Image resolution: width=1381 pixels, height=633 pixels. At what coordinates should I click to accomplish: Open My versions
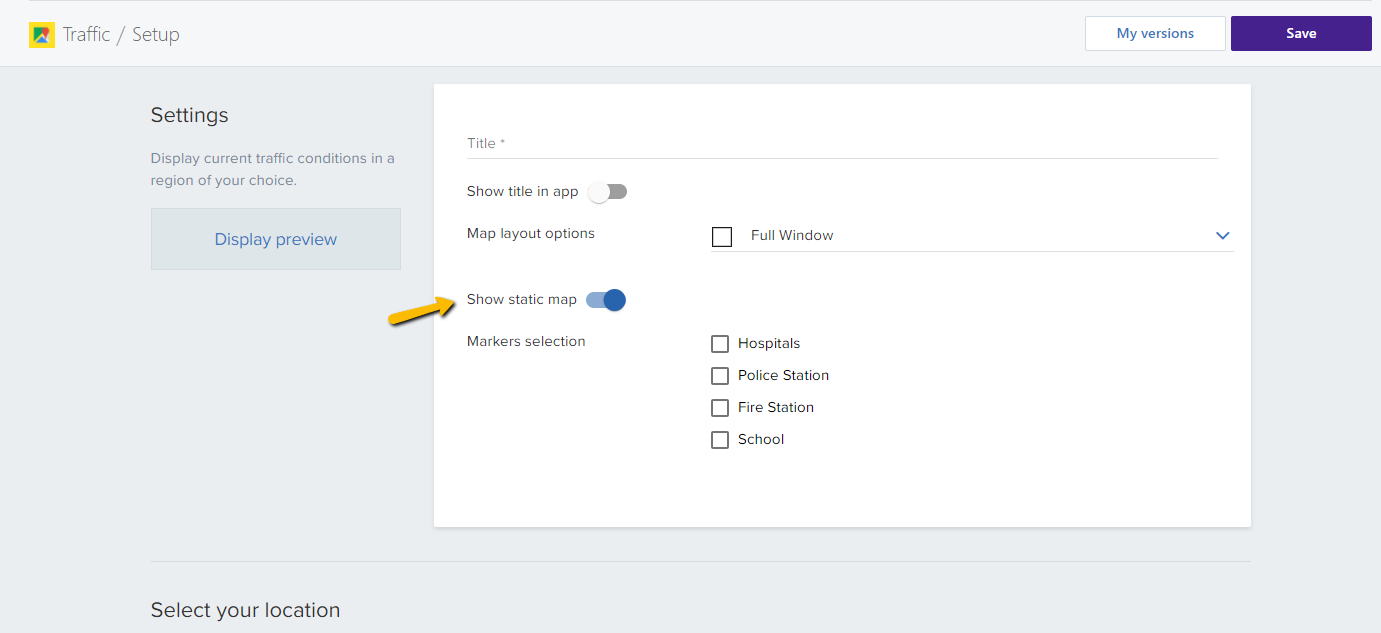[1155, 33]
